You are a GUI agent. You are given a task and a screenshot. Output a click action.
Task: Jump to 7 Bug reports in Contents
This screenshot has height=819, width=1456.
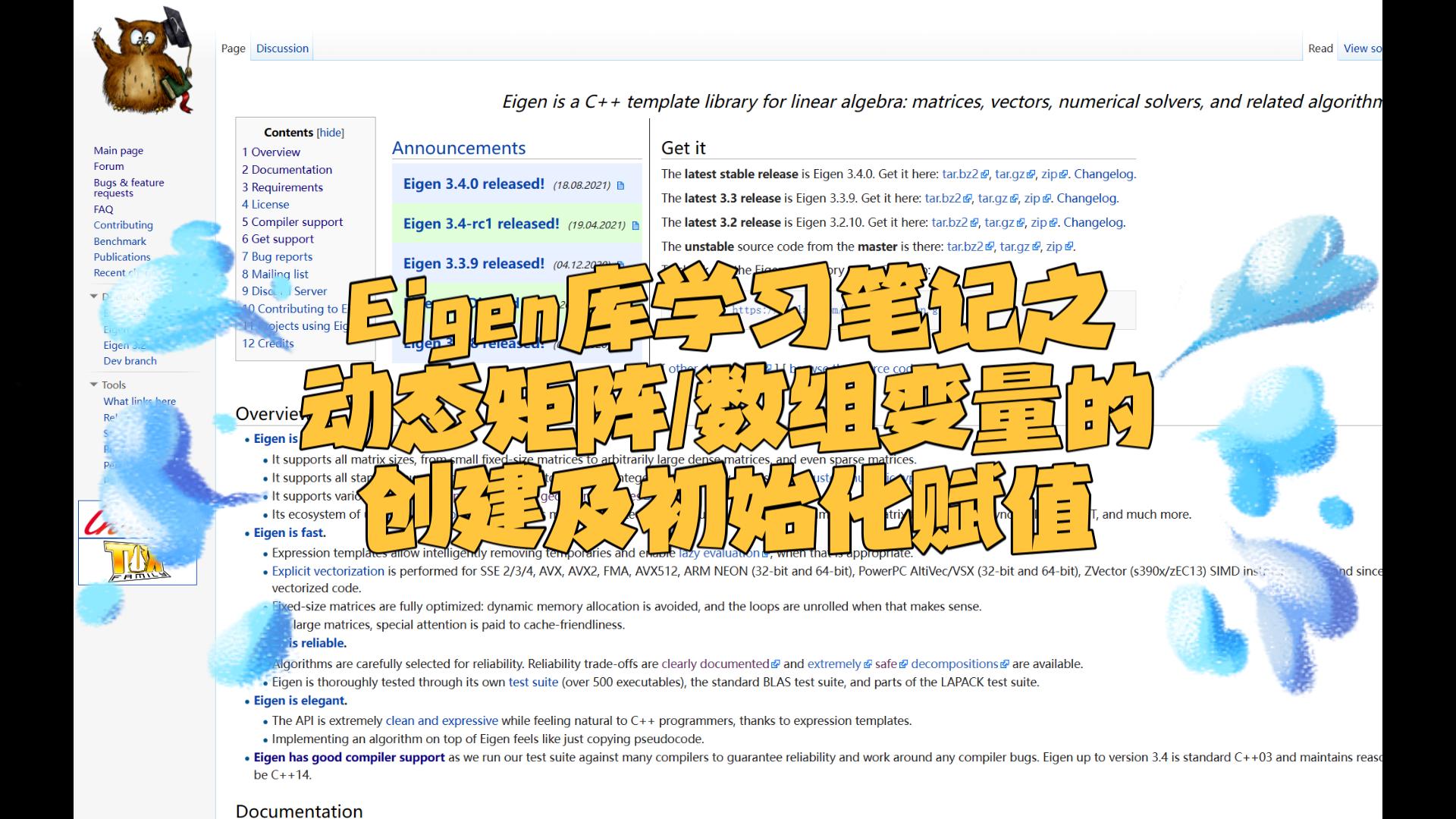point(277,257)
